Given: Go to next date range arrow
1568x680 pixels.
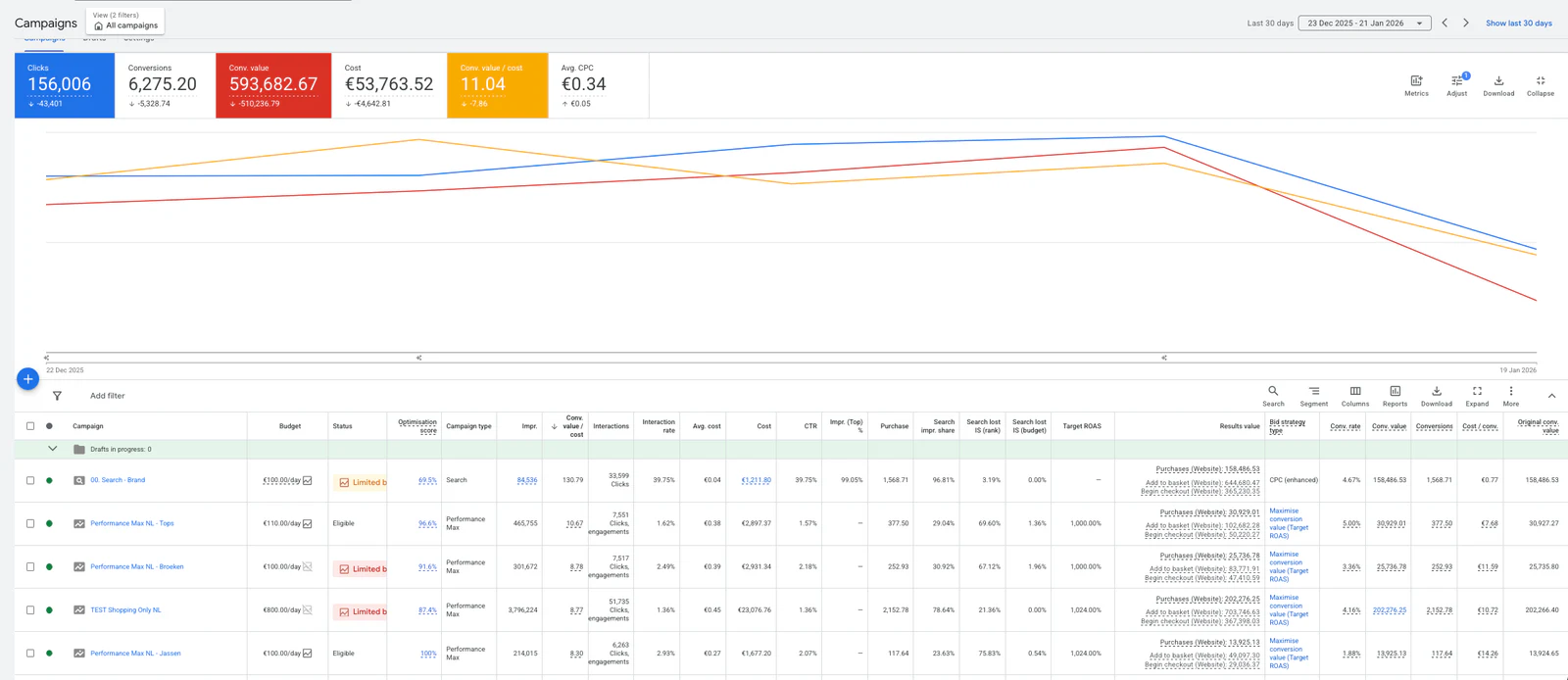Looking at the screenshot, I should 1466,23.
